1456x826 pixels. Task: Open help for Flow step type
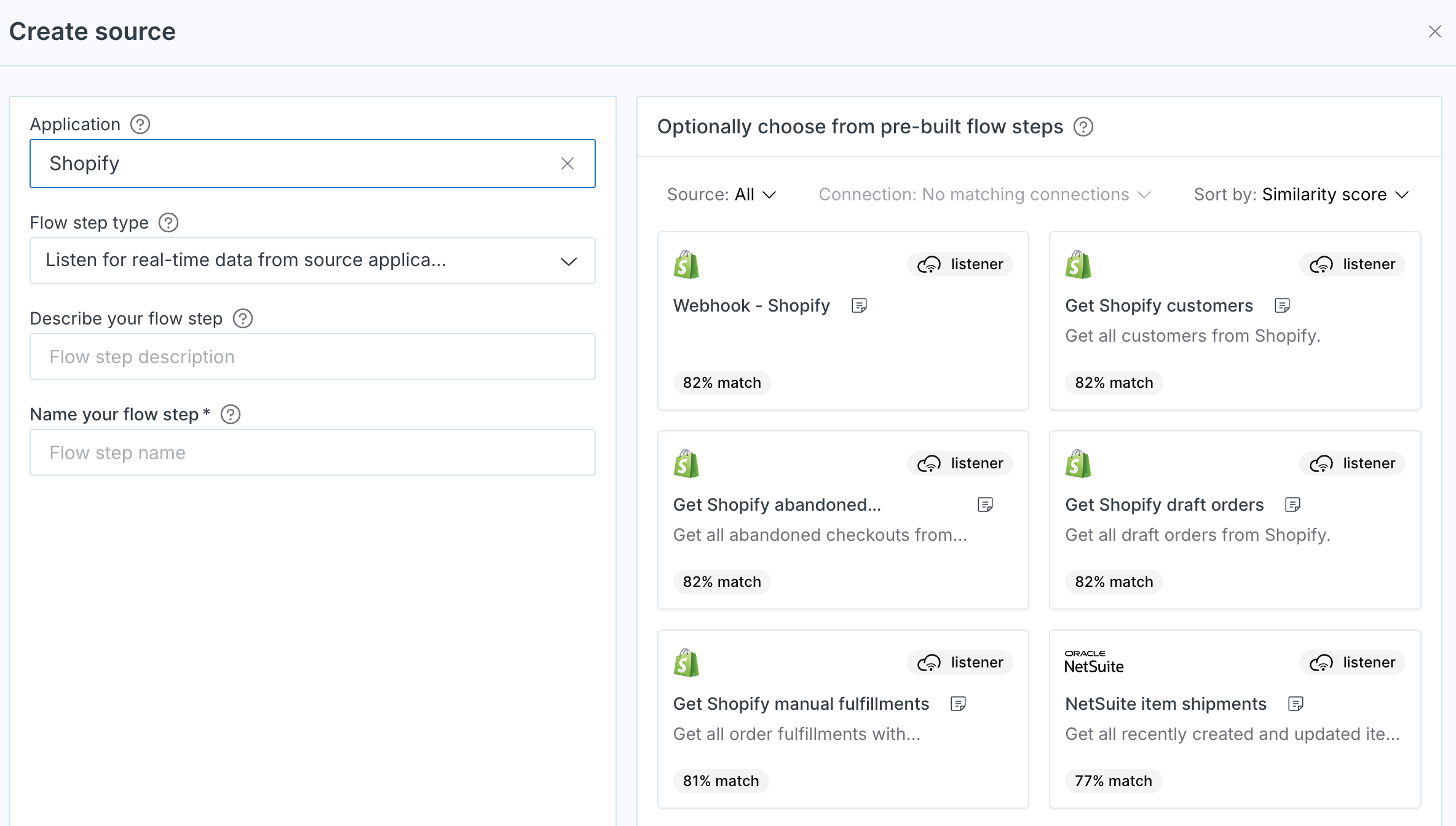coord(168,222)
